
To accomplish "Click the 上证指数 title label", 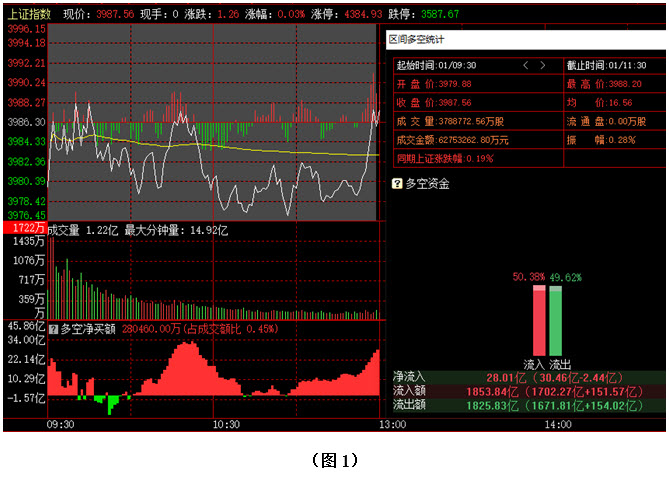I will (x=29, y=14).
